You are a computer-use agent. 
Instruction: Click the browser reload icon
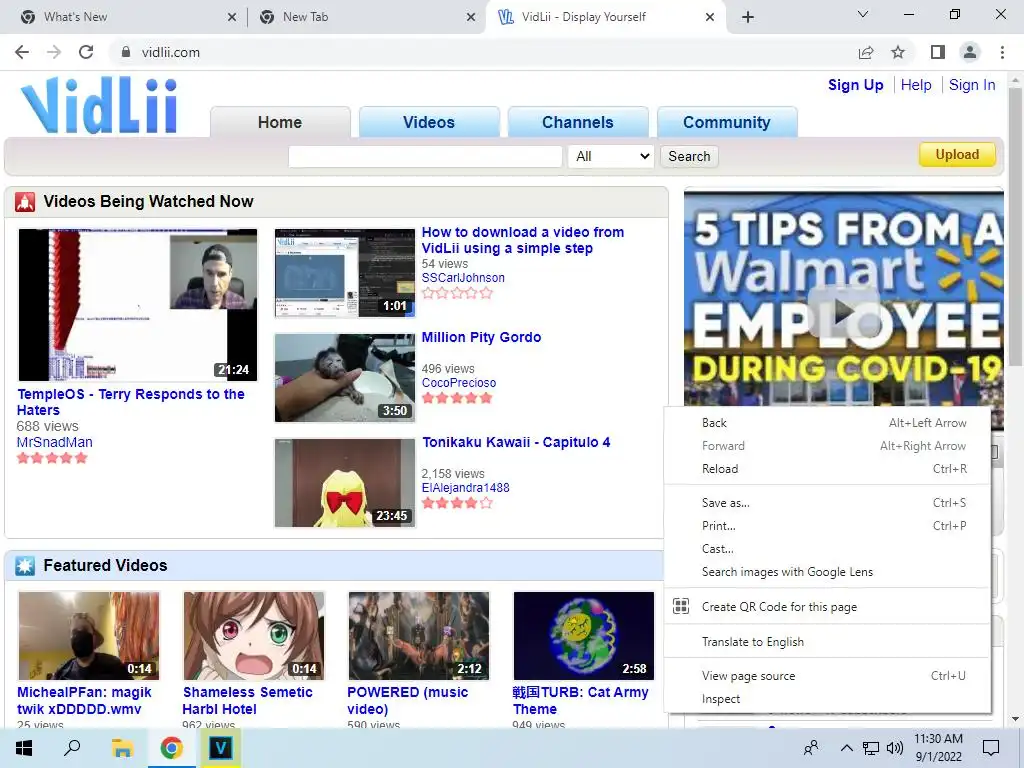86,52
